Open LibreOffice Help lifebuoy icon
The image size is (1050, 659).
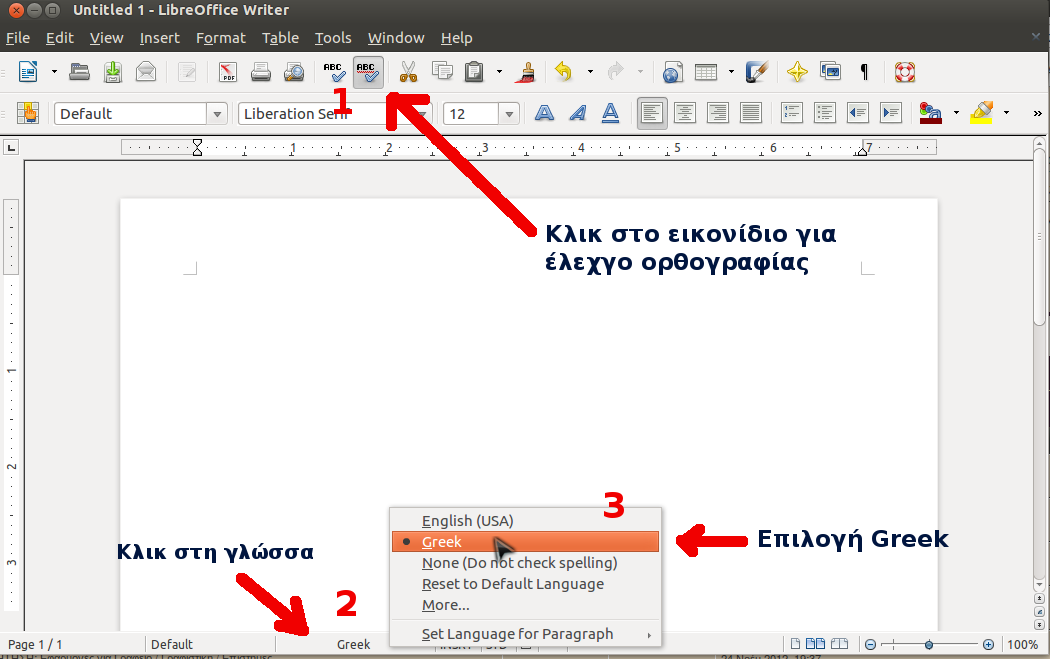point(905,72)
